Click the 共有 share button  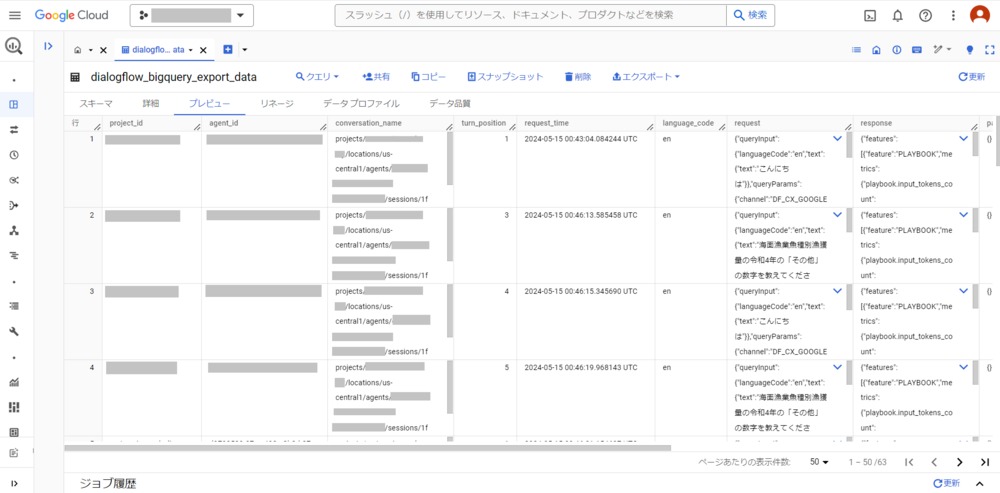click(x=376, y=76)
